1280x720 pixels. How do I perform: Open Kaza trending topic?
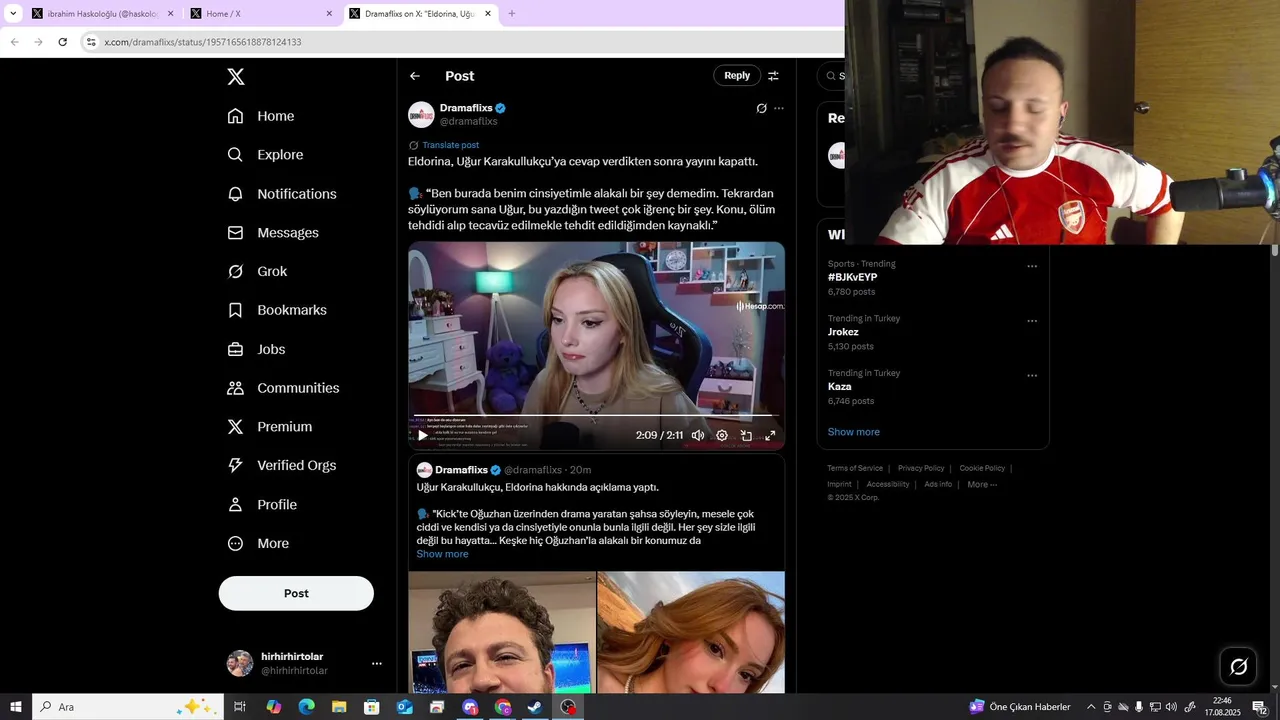pos(840,386)
